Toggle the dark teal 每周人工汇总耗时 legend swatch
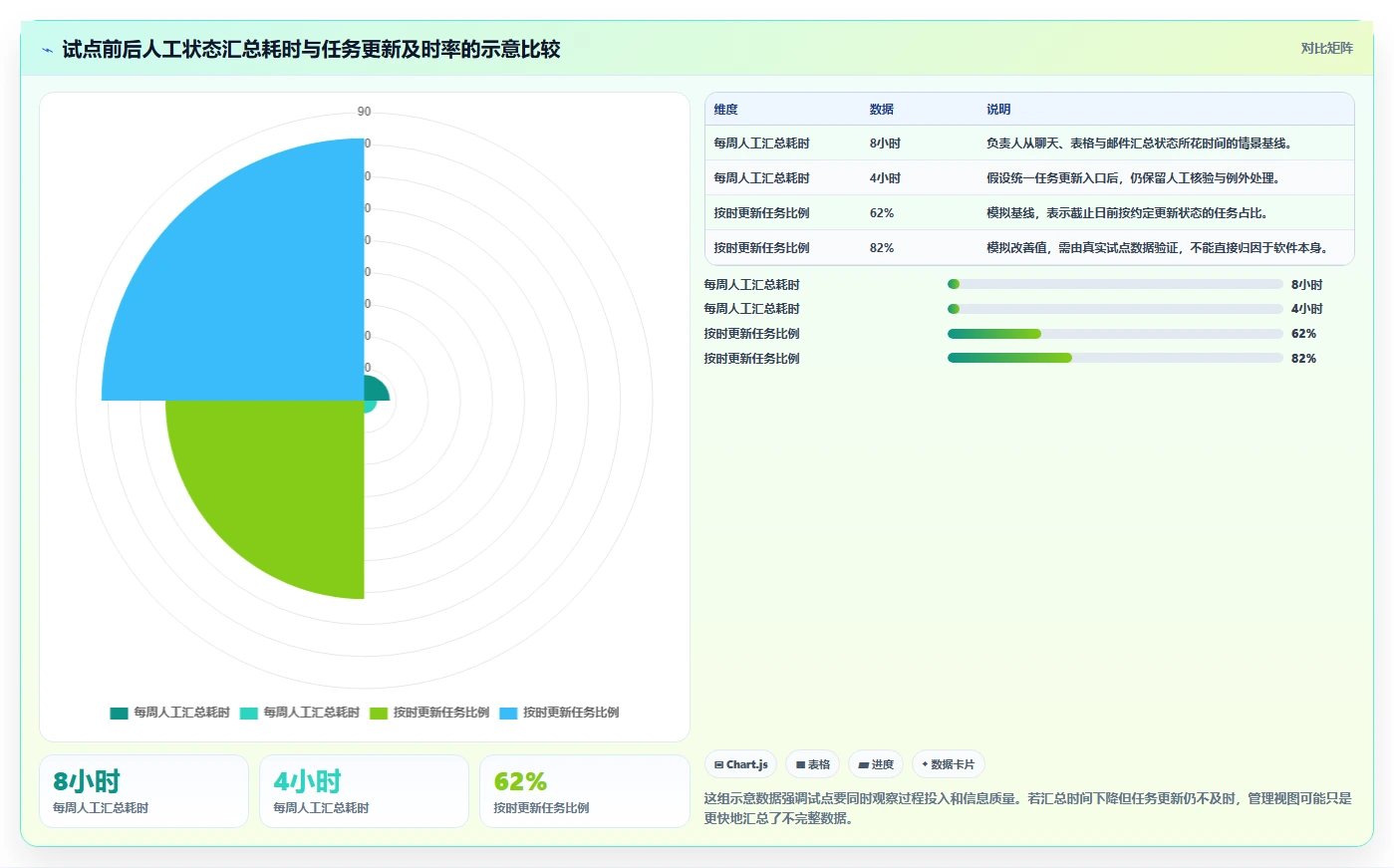The width and height of the screenshot is (1394, 868). click(119, 713)
